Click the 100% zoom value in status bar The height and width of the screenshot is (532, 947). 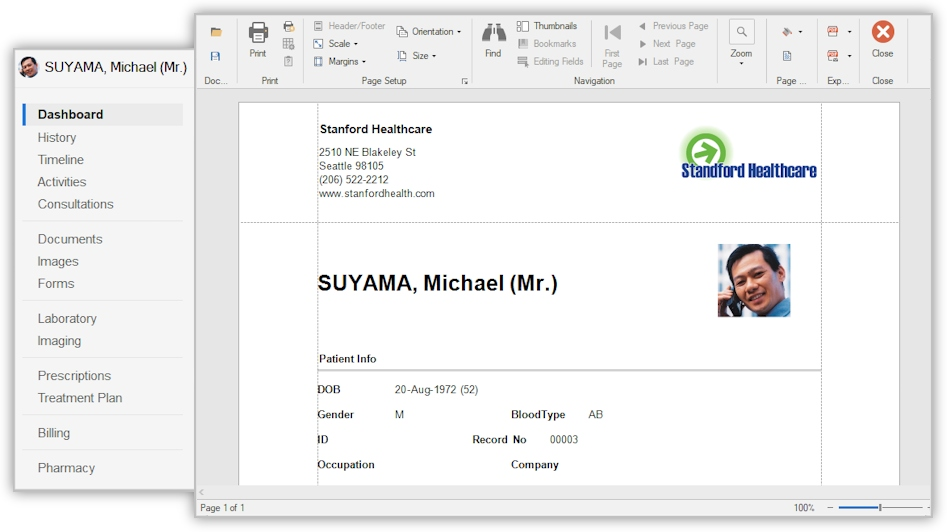[804, 508]
